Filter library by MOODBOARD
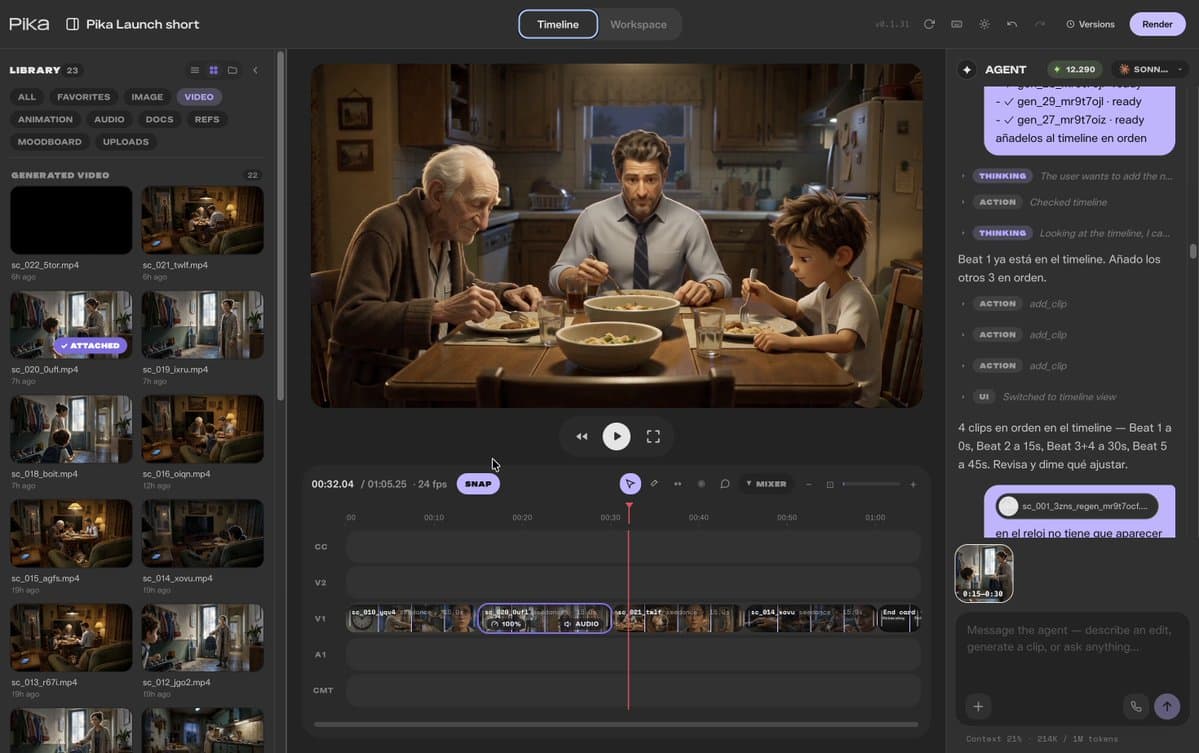The image size is (1199, 753). coord(50,141)
